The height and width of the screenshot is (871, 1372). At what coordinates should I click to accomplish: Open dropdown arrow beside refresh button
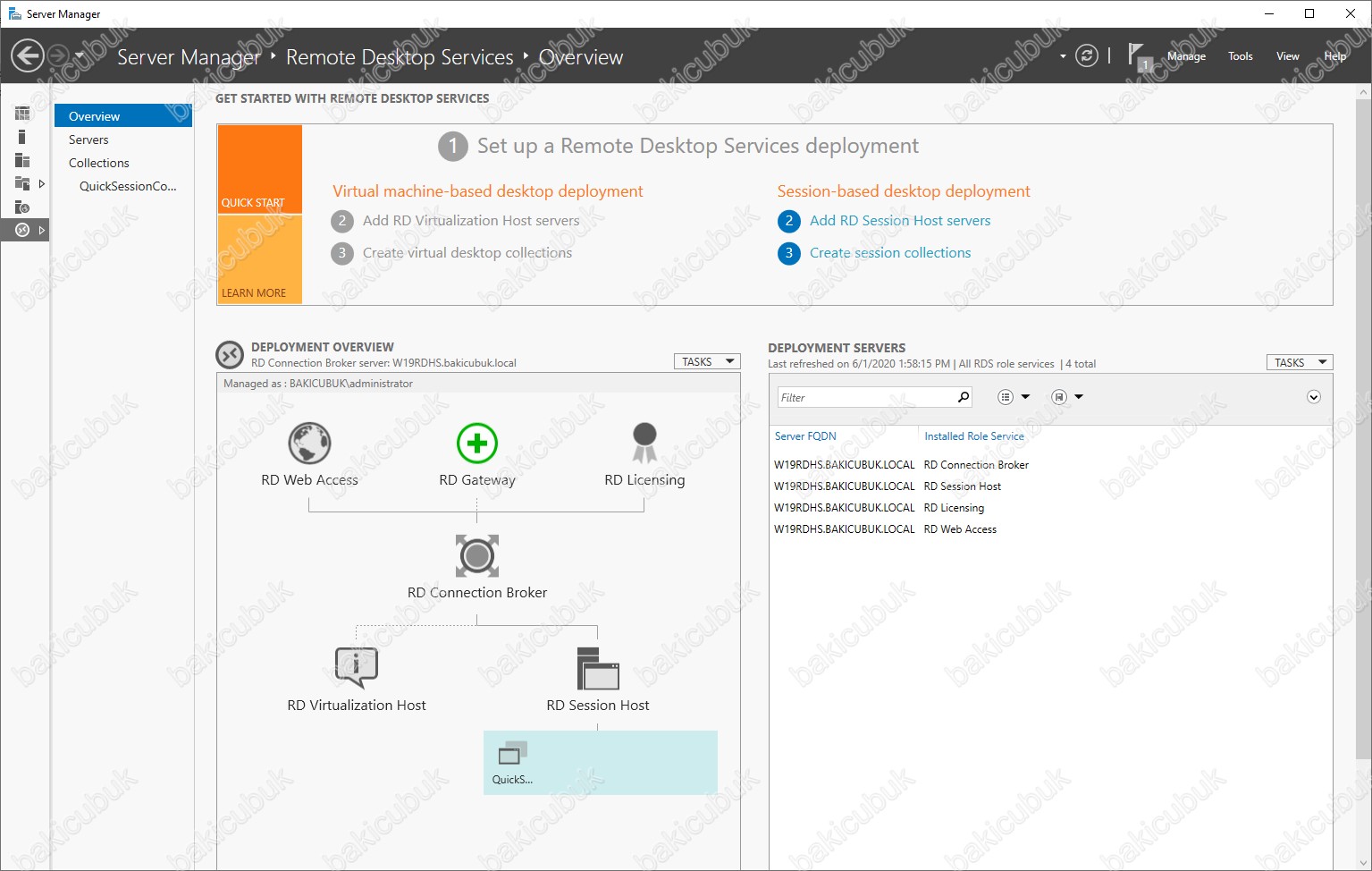pos(1063,56)
